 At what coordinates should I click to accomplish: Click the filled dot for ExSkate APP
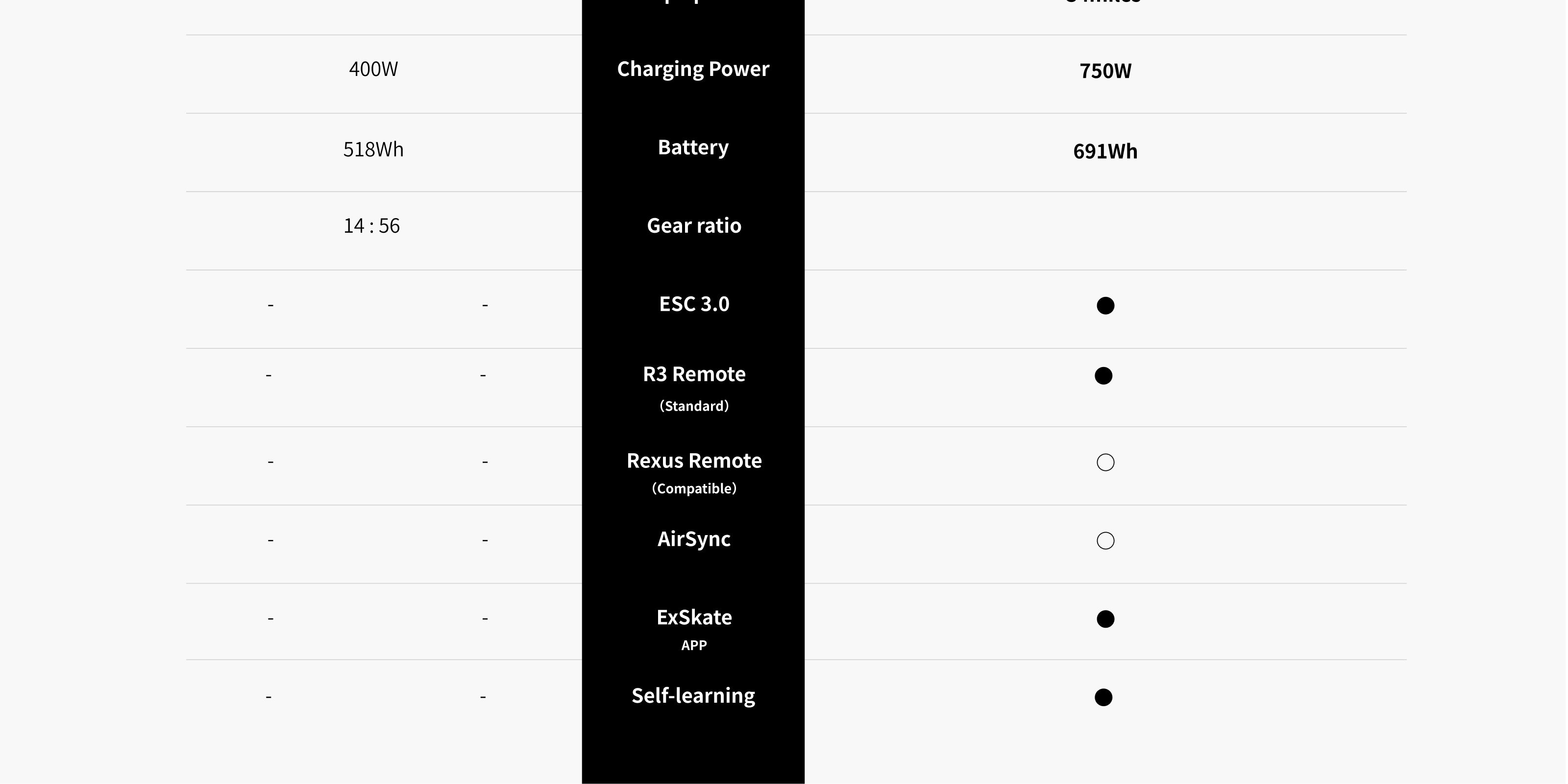[x=1105, y=619]
